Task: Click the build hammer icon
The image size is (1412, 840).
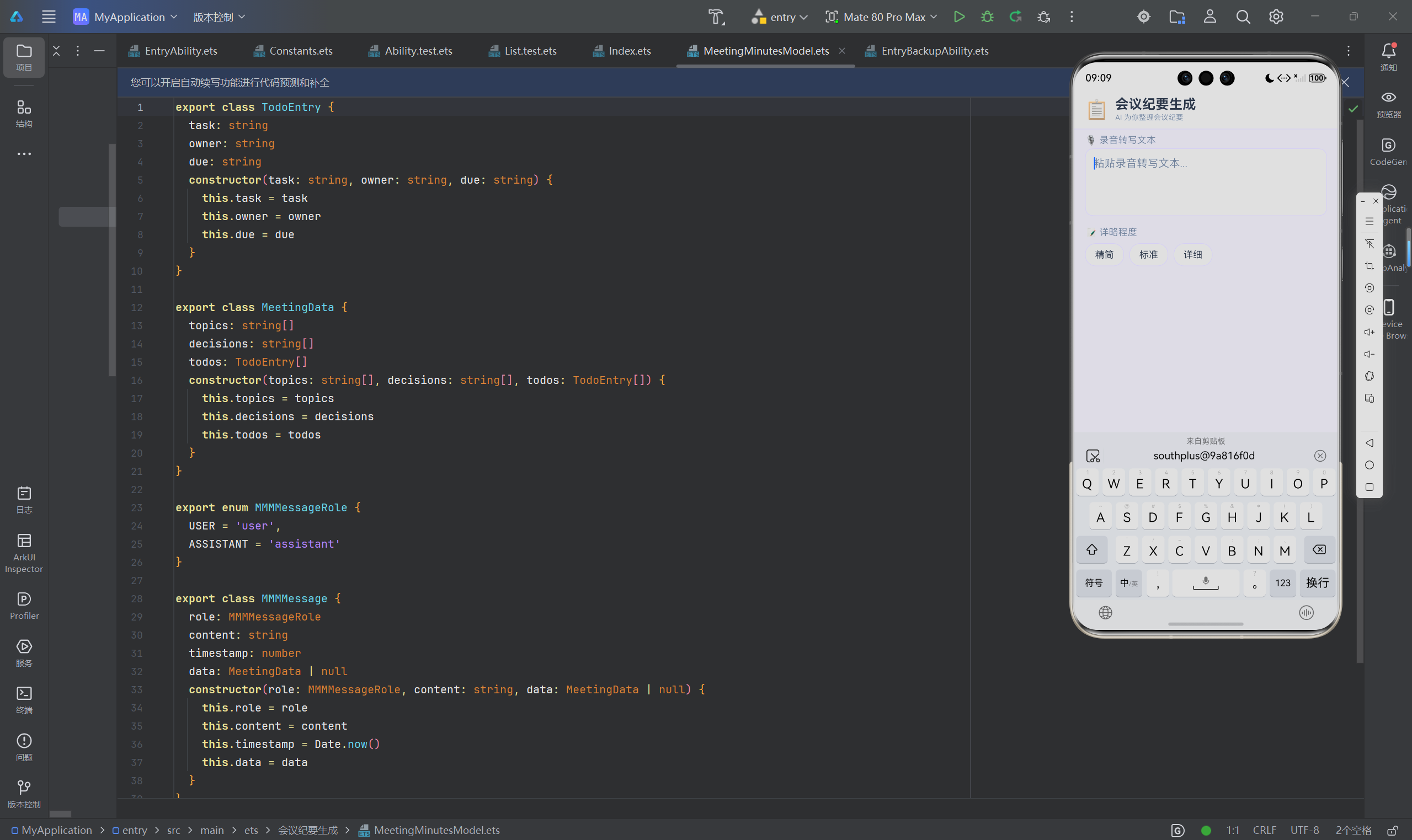Action: pos(716,17)
